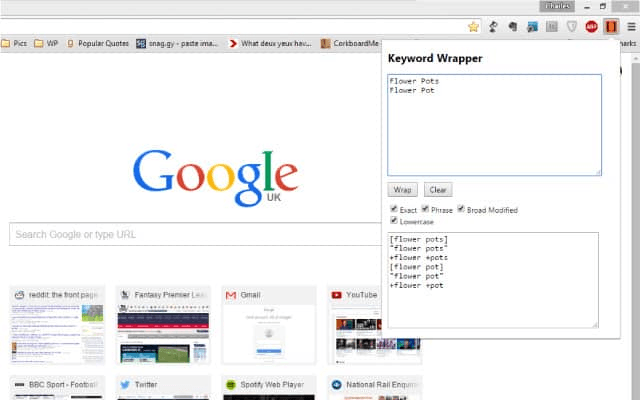Click the page vertical scrollbar
Image resolution: width=640 pixels, height=400 pixels.
tap(636, 227)
